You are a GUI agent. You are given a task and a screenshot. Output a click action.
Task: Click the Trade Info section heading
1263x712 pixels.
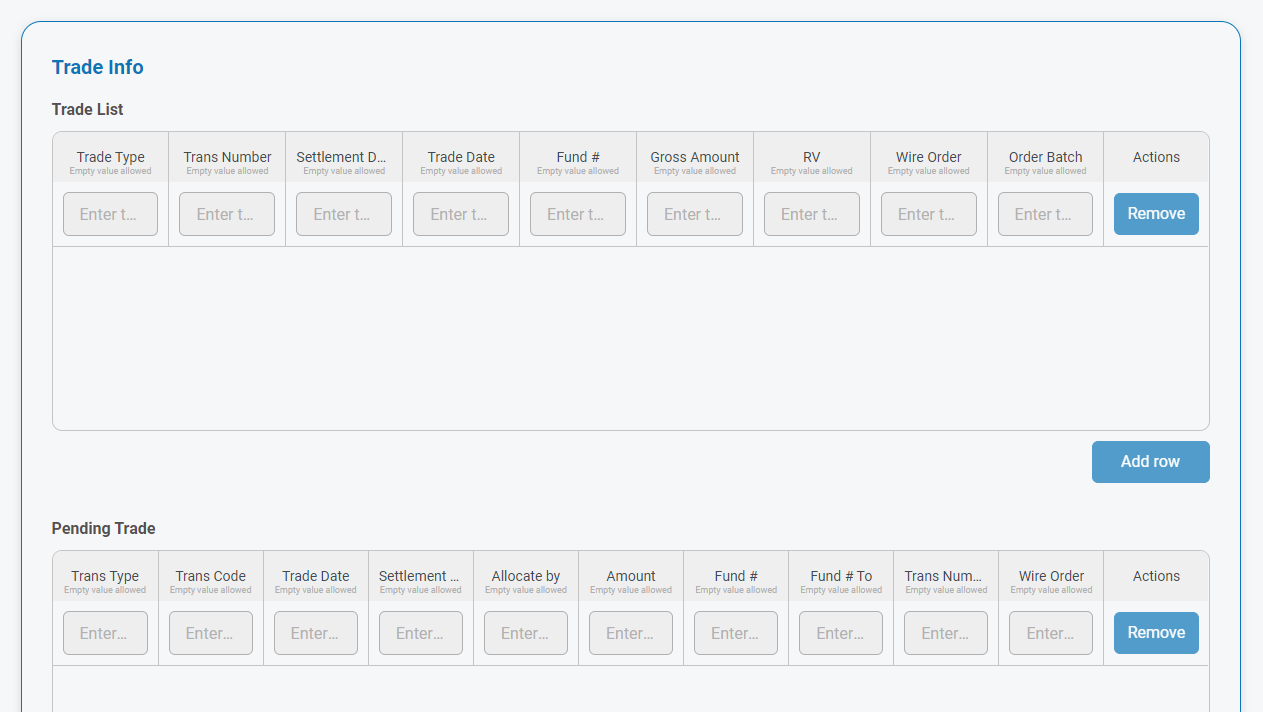[x=98, y=67]
